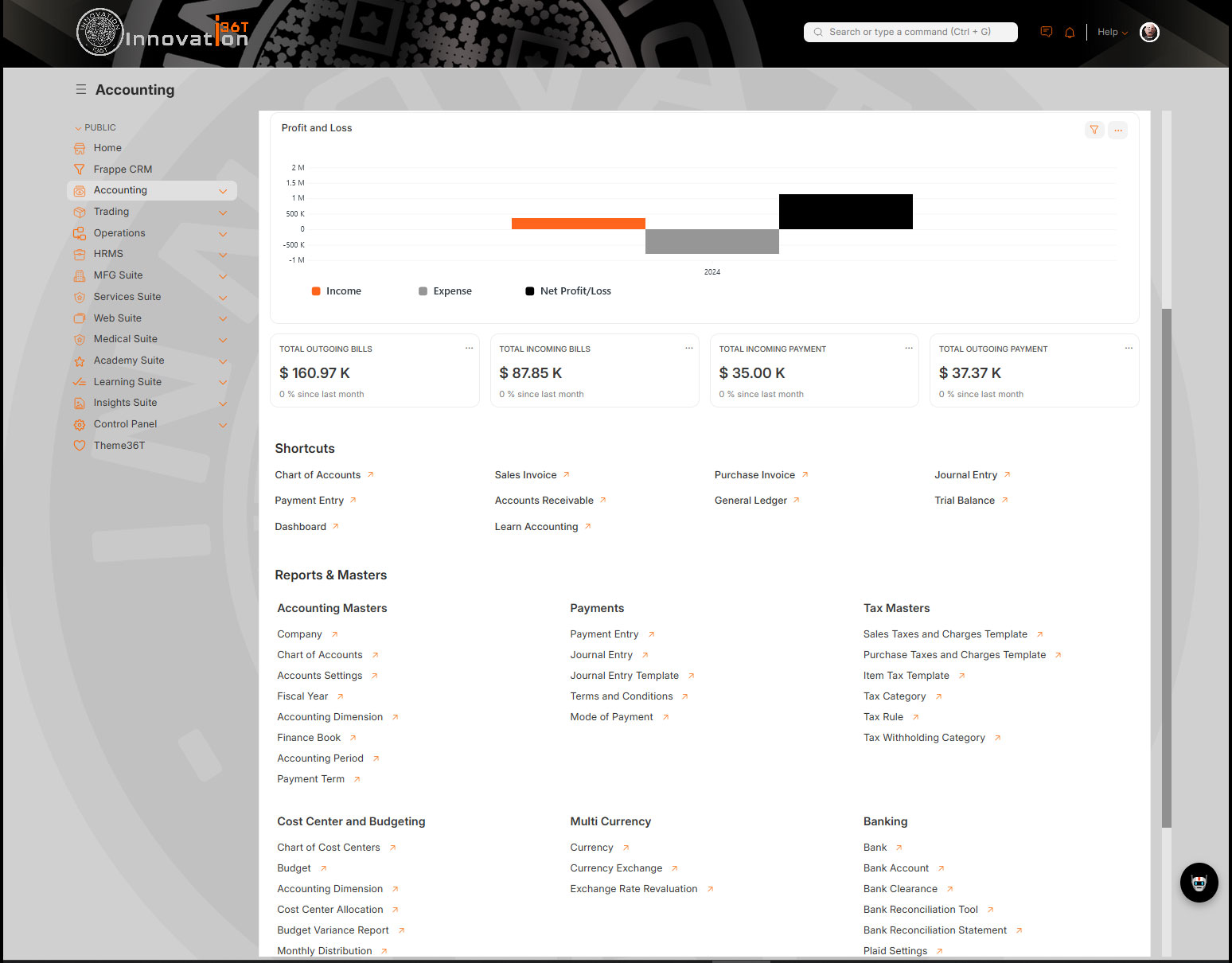1232x963 pixels.
Task: Toggle Income series in chart legend
Action: [x=337, y=291]
